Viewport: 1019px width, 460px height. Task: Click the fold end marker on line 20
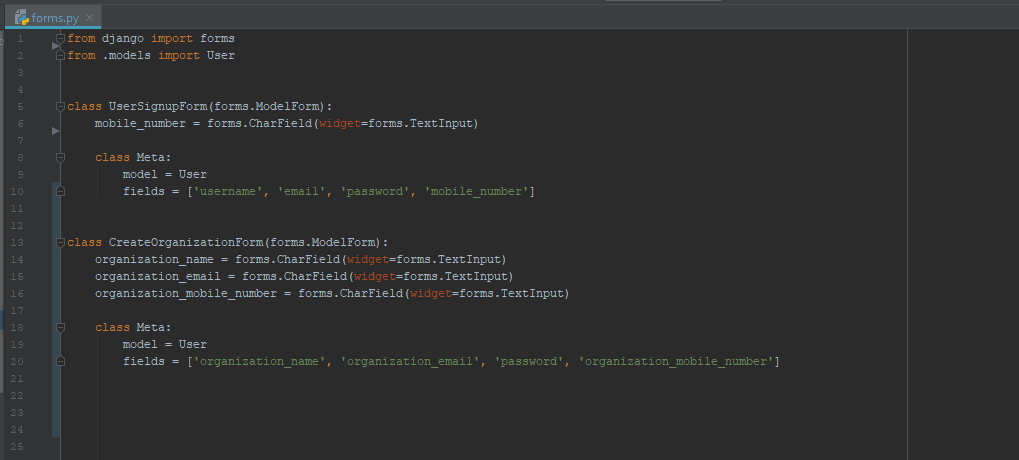60,361
